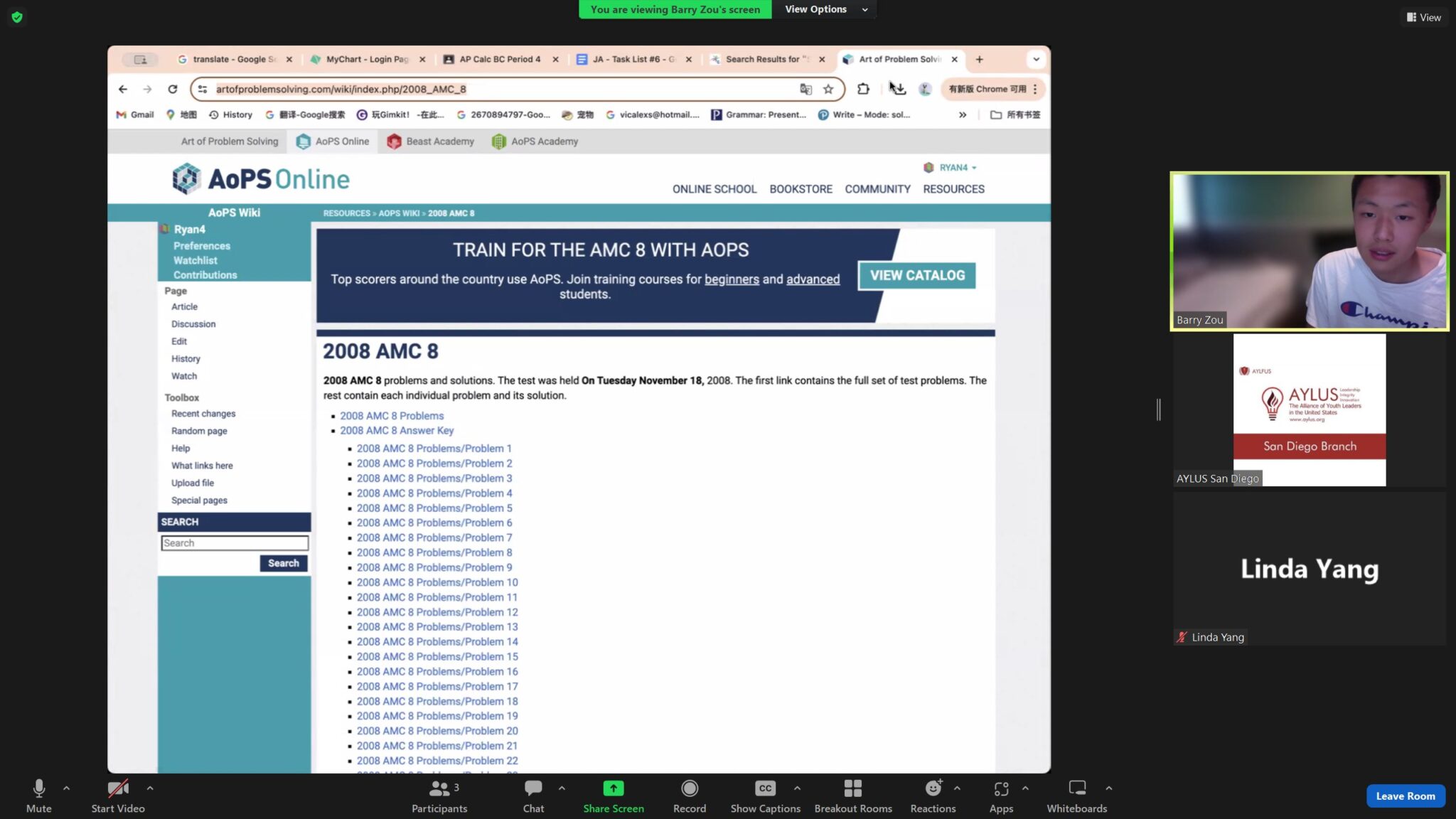Open Breakout Rooms
The image size is (1456, 819).
(x=853, y=796)
